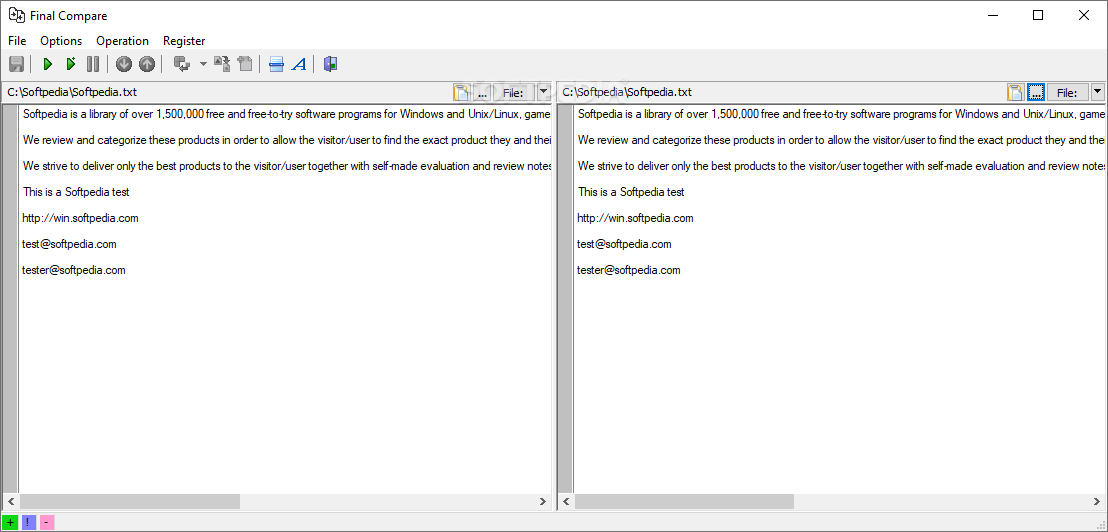Click the copy-between-files toolbar icon

pos(223,64)
